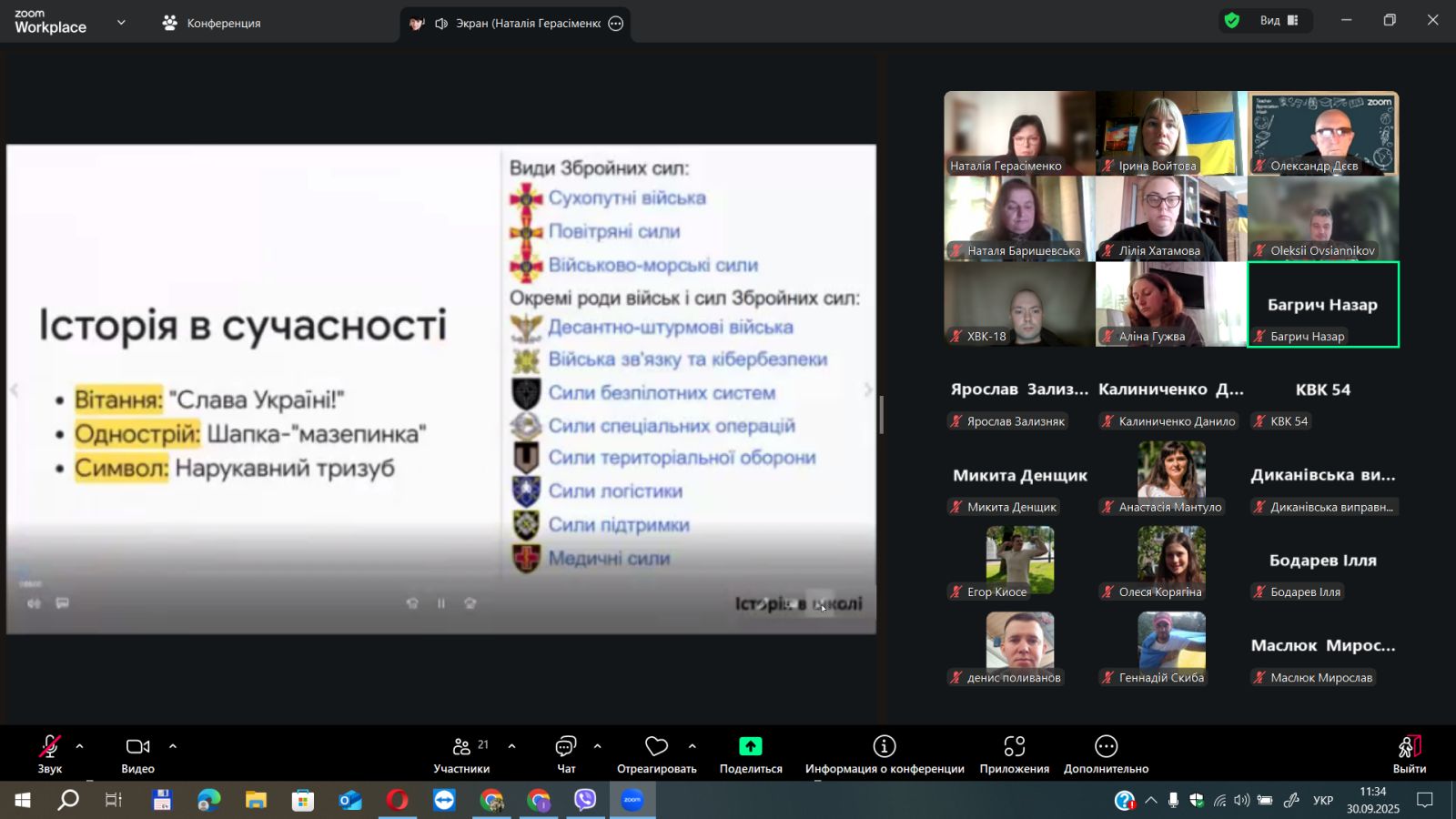Viewport: 1456px width, 819px height.
Task: Unmute the microphone via Sound button
Action: pyautogui.click(x=50, y=747)
